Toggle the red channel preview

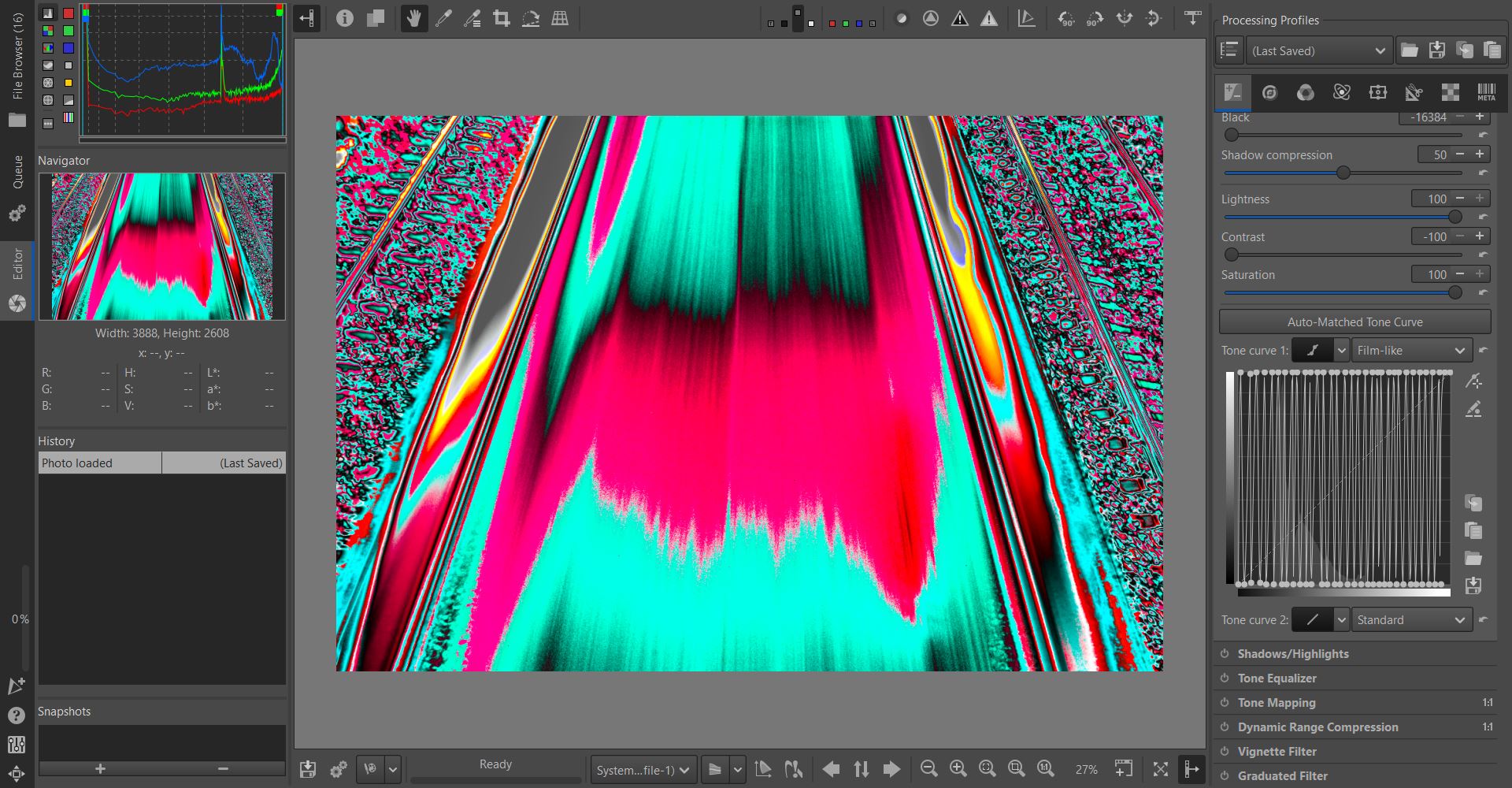832,24
